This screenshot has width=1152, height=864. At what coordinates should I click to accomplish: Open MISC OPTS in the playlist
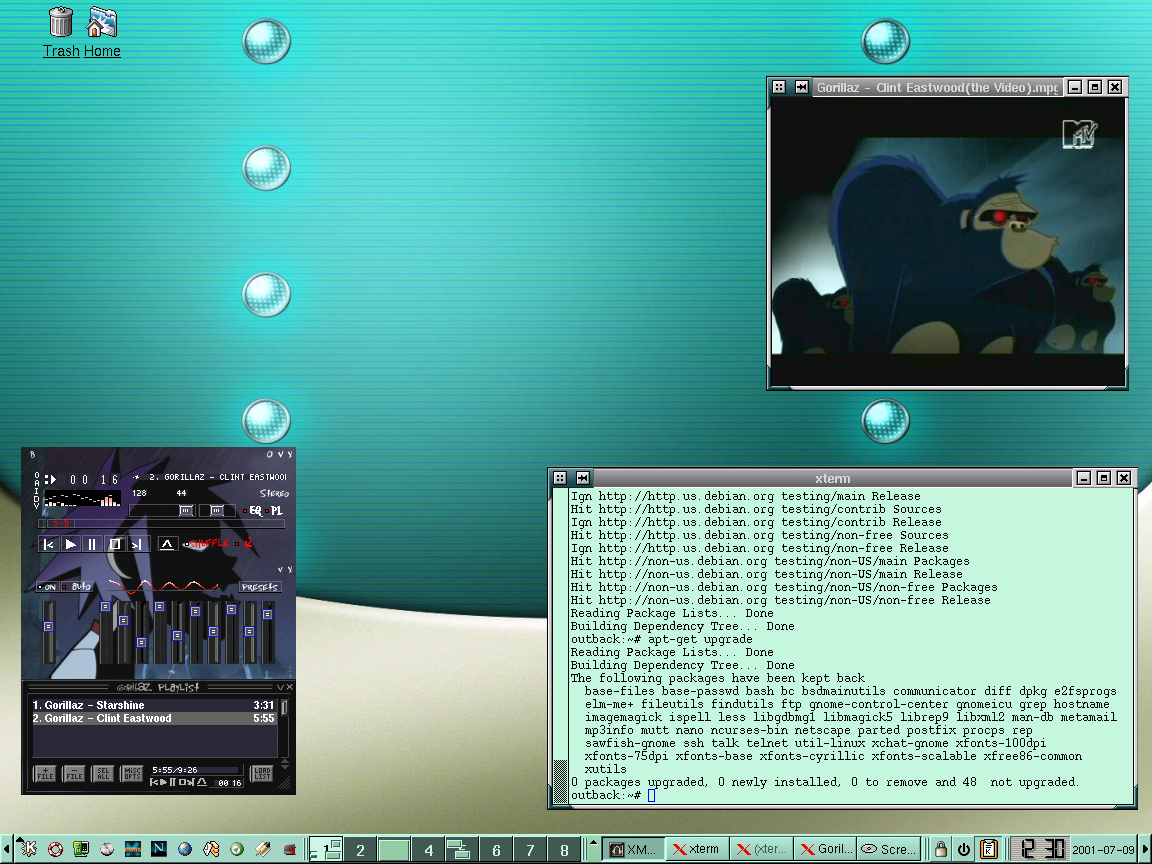point(132,774)
